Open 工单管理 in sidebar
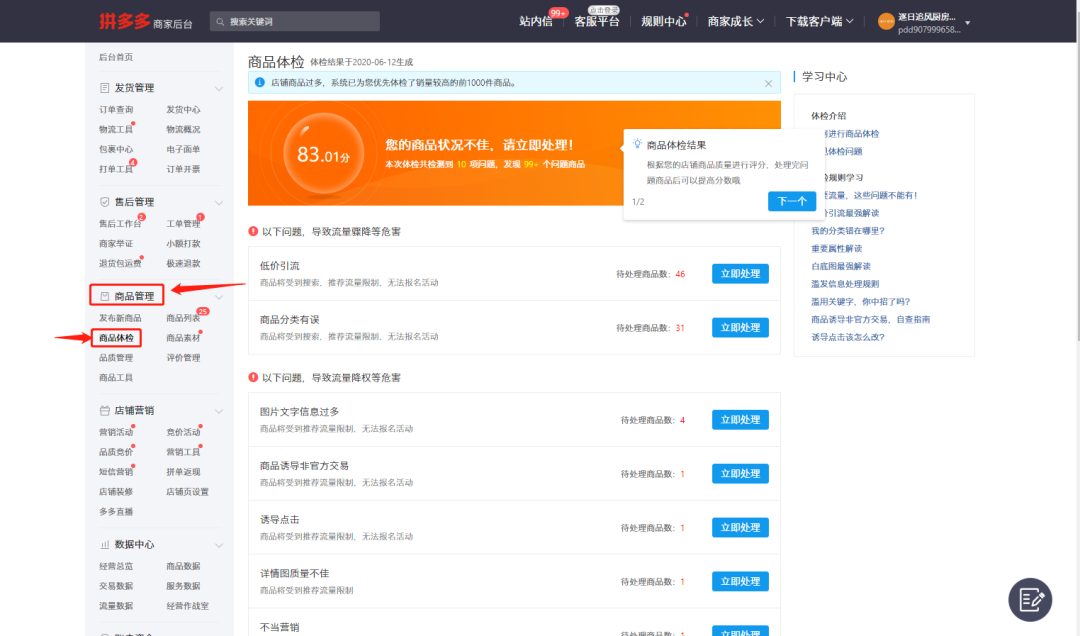Image resolution: width=1080 pixels, height=636 pixels. (x=183, y=224)
